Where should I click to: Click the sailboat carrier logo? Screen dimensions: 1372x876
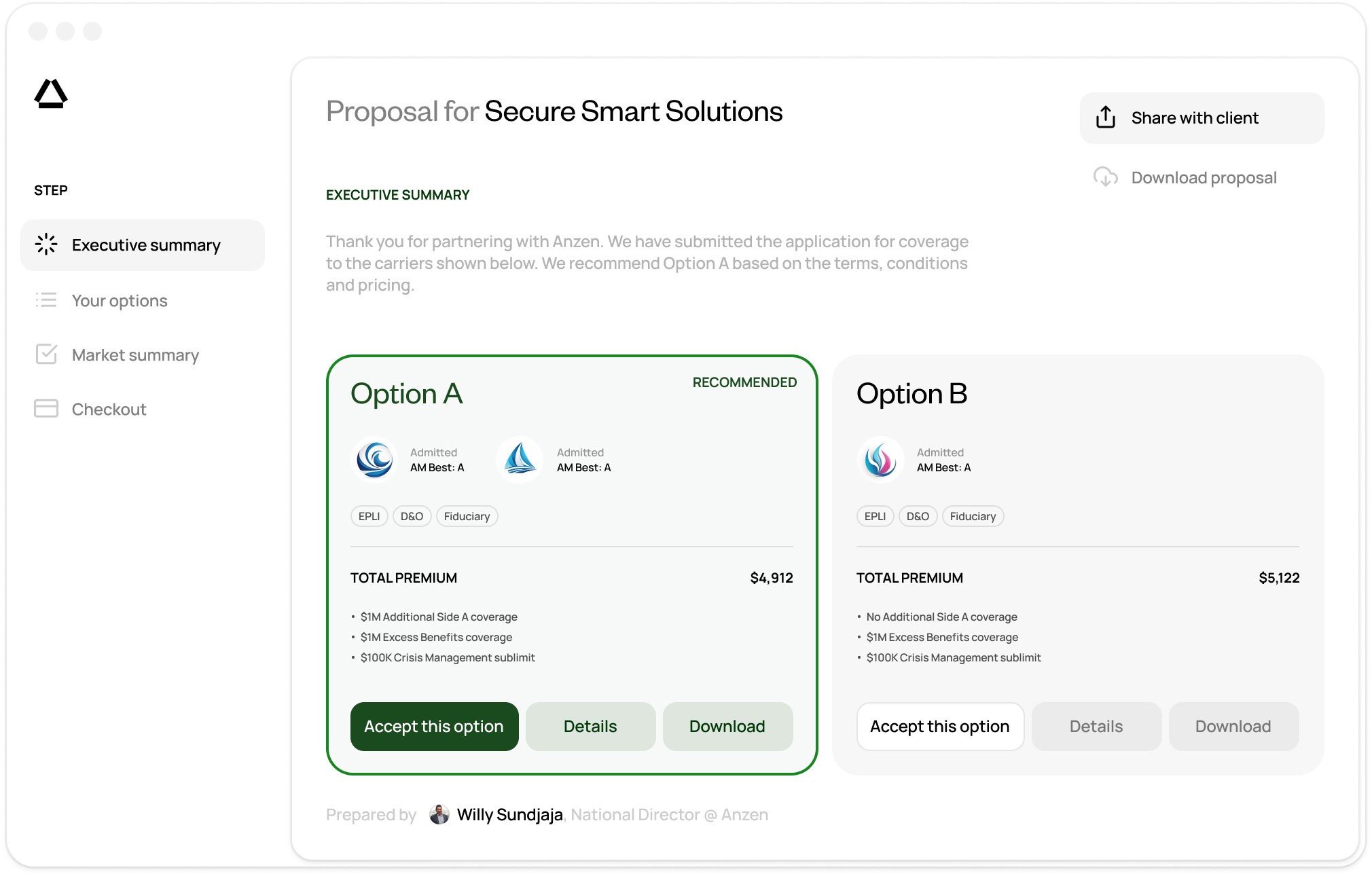[x=520, y=460]
